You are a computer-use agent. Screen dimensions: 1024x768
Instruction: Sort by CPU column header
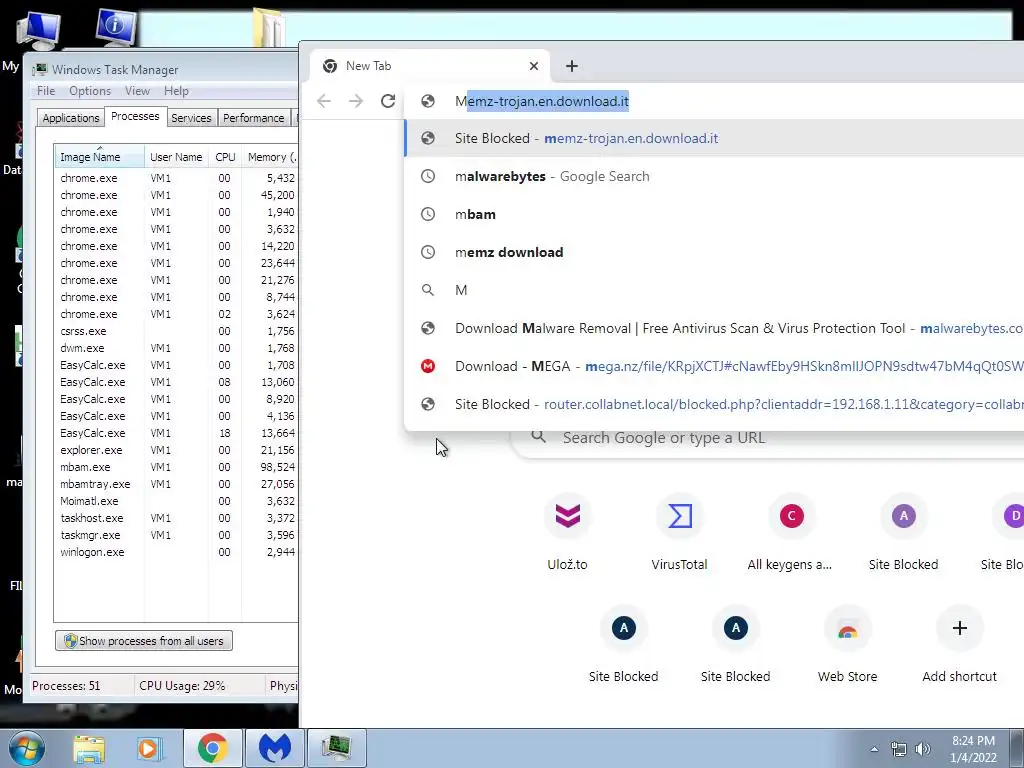(x=225, y=157)
